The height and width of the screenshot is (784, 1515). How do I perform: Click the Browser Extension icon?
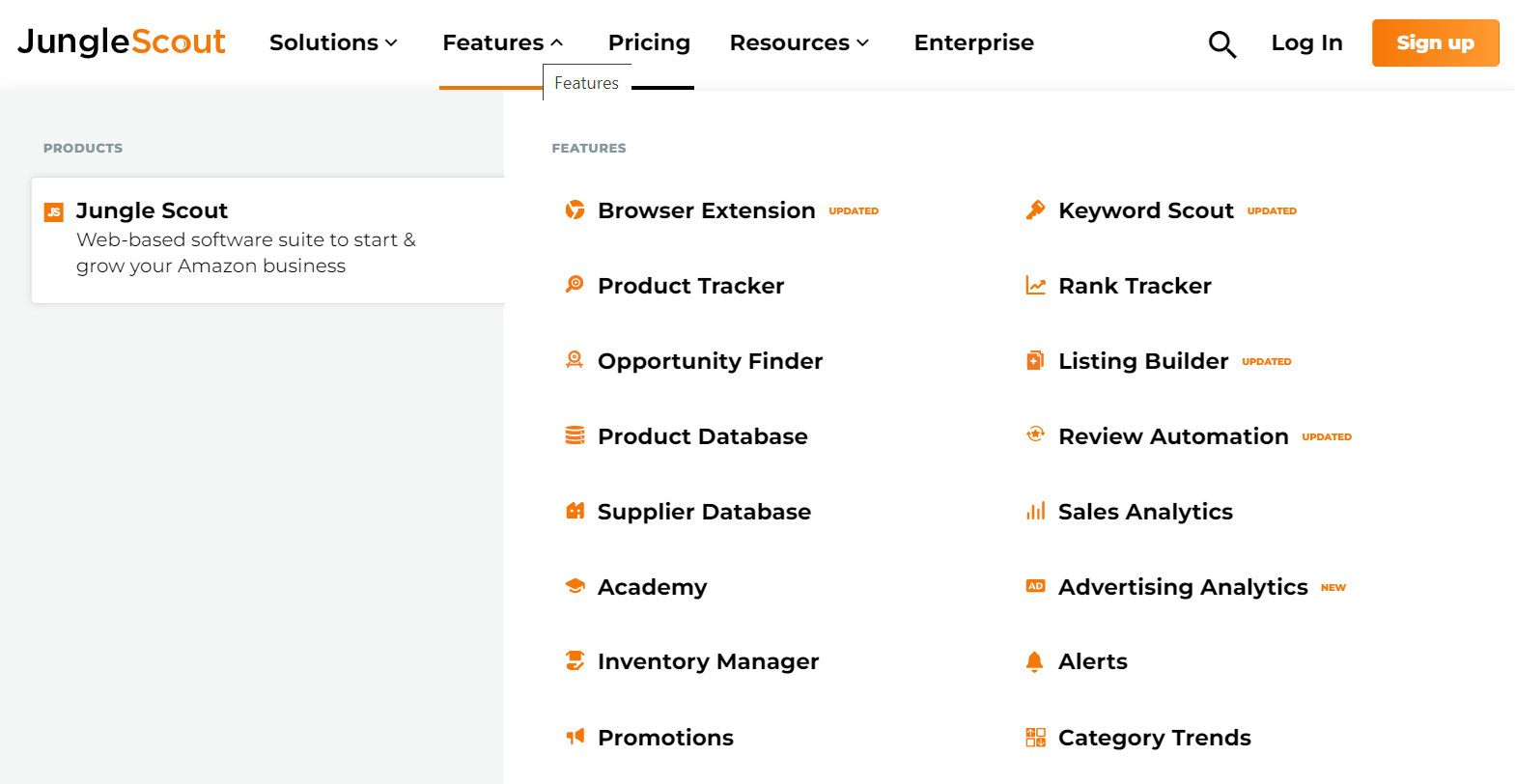coord(575,210)
